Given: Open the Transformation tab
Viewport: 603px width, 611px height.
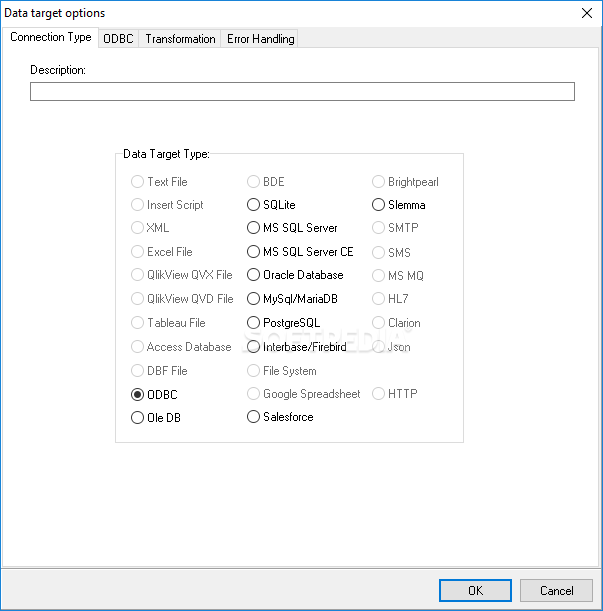Looking at the screenshot, I should [x=180, y=39].
